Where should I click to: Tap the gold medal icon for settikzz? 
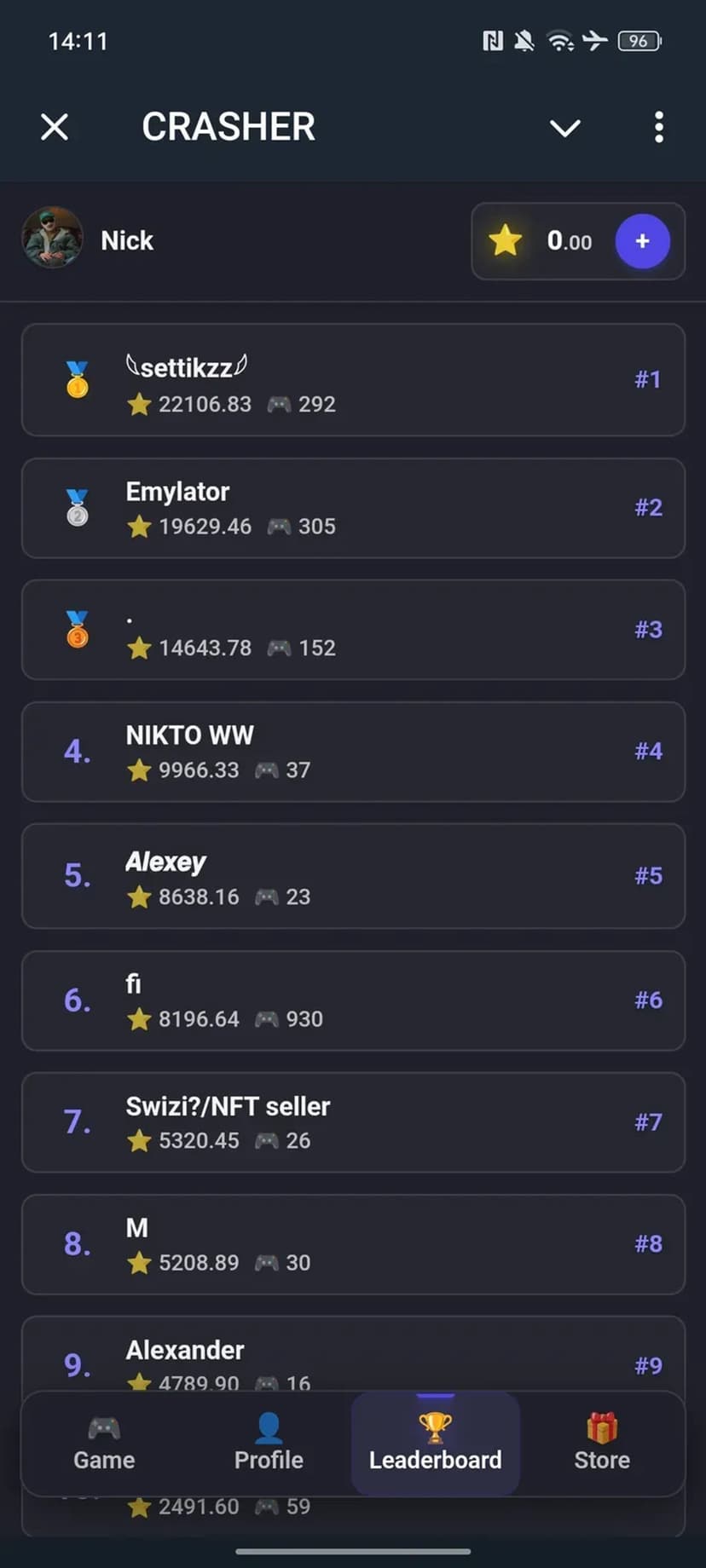pyautogui.click(x=77, y=379)
